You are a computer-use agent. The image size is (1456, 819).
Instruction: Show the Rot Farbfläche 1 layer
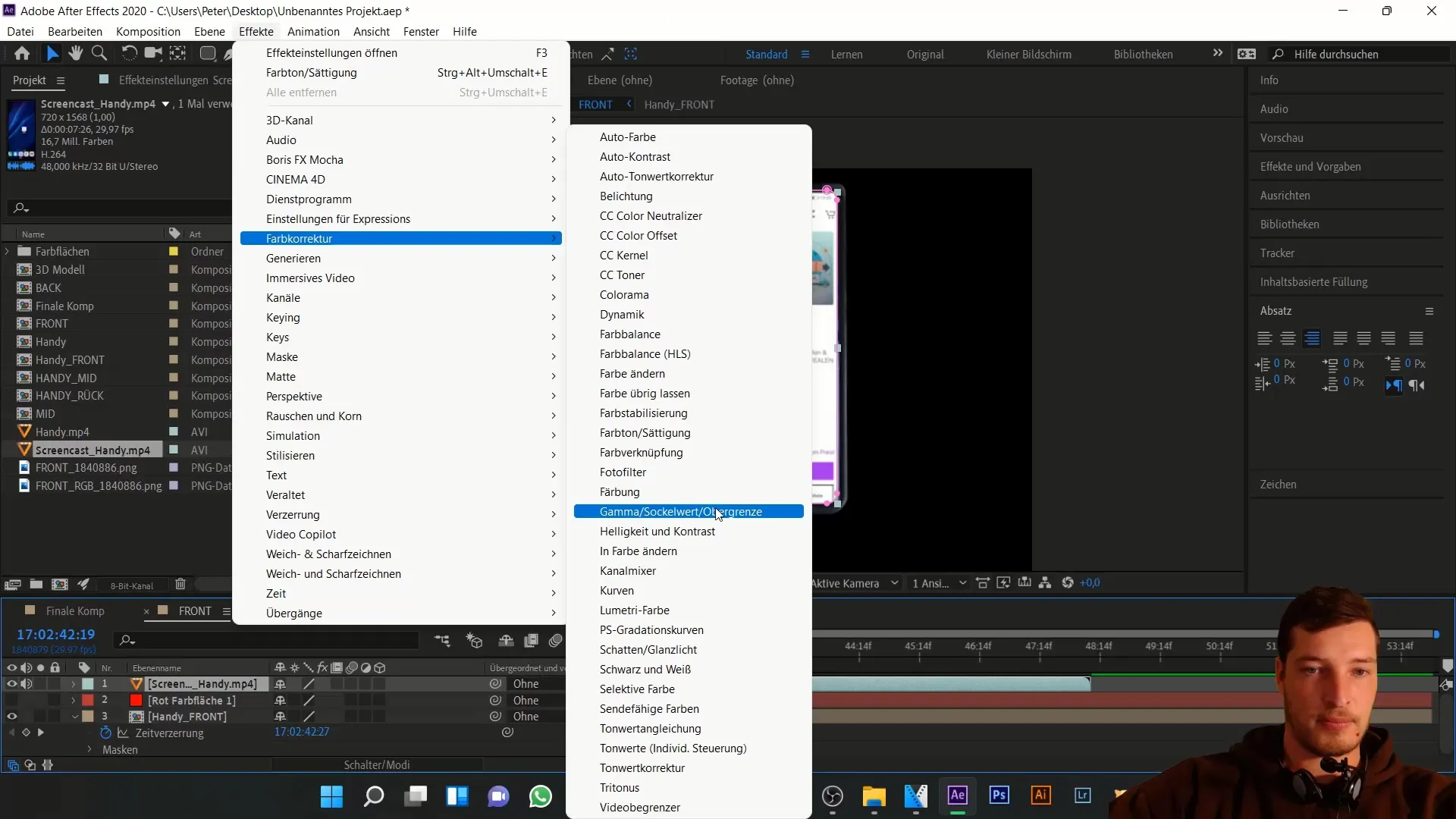(11, 700)
